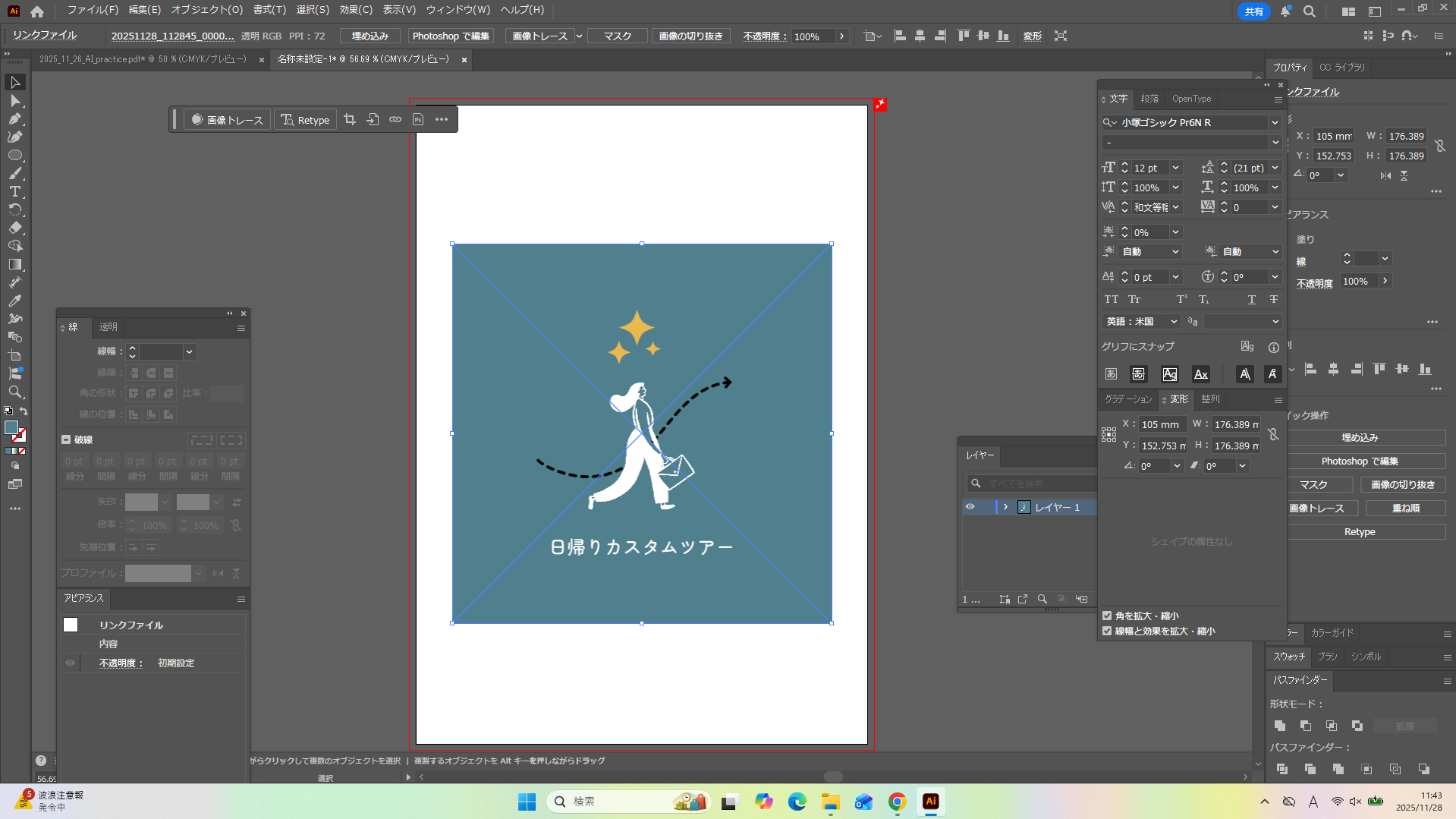Select the Gradient tool
1456x819 pixels.
click(15, 264)
